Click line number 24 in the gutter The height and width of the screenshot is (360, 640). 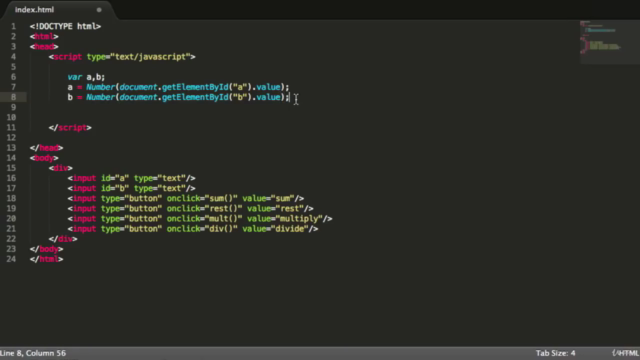point(11,259)
